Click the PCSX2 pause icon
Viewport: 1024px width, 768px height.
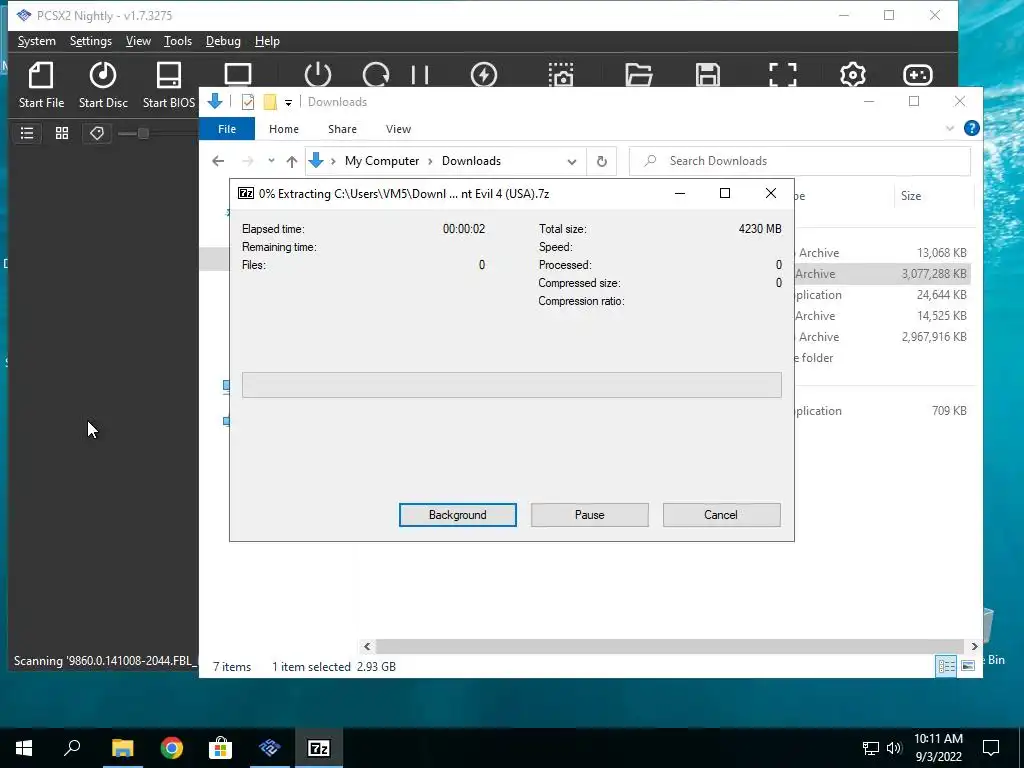point(420,74)
